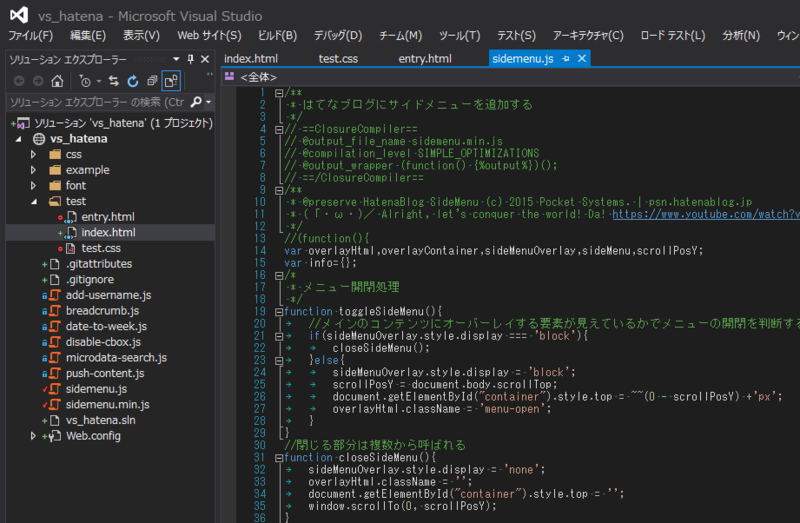Image resolution: width=800 pixels, height=523 pixels.
Task: Switch to the entry.html tab
Action: click(425, 59)
